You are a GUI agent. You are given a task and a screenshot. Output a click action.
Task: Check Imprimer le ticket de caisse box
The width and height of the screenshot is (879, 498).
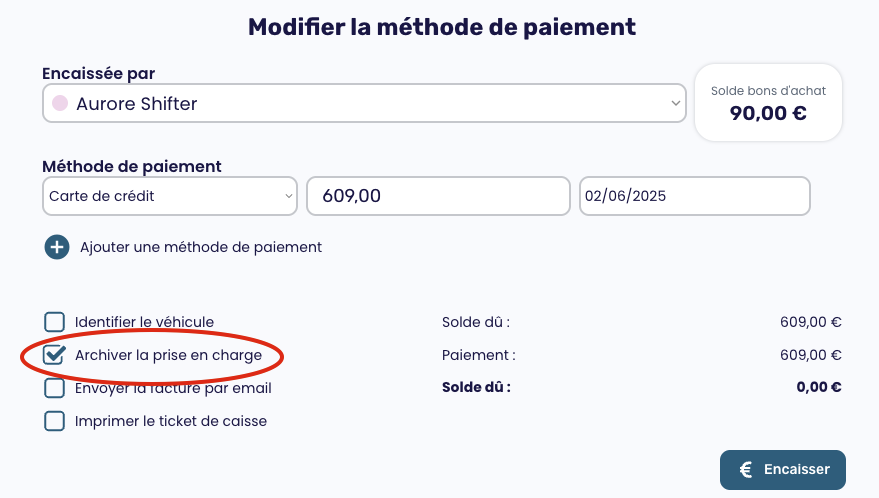coord(54,421)
